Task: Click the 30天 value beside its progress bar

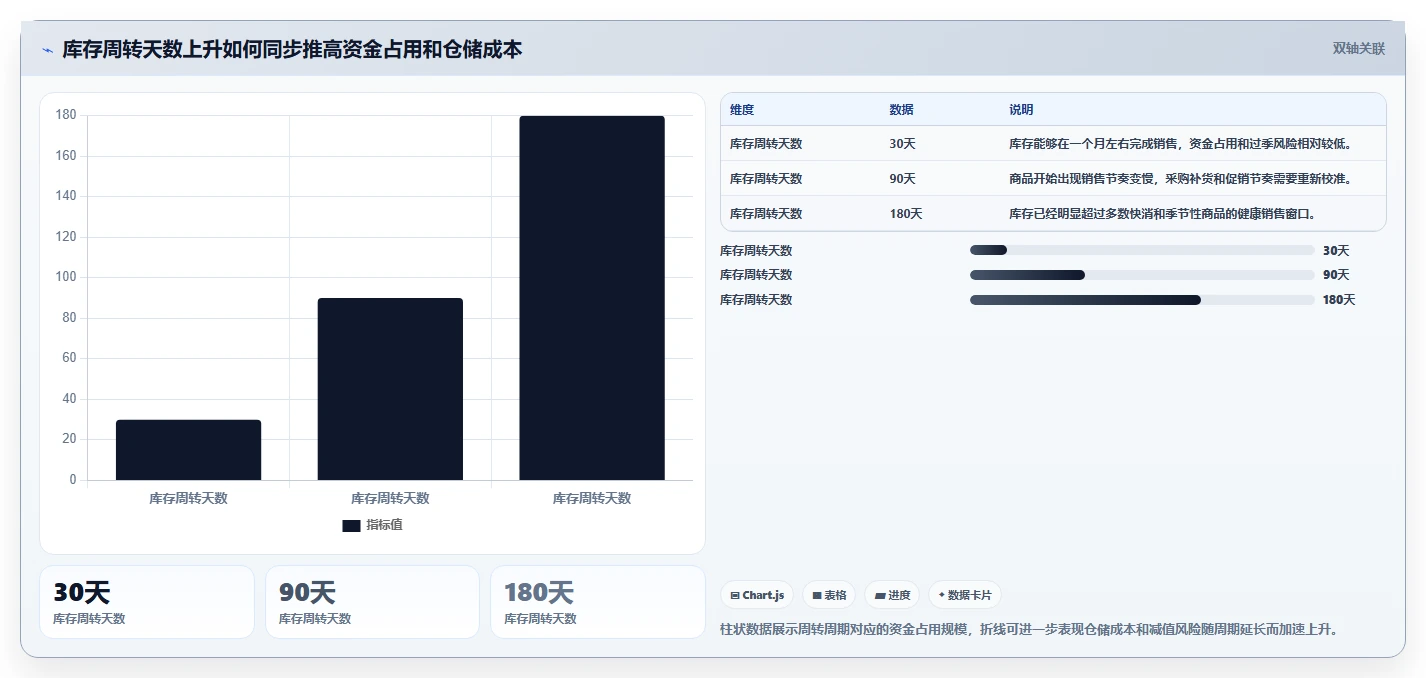Action: coord(1336,251)
